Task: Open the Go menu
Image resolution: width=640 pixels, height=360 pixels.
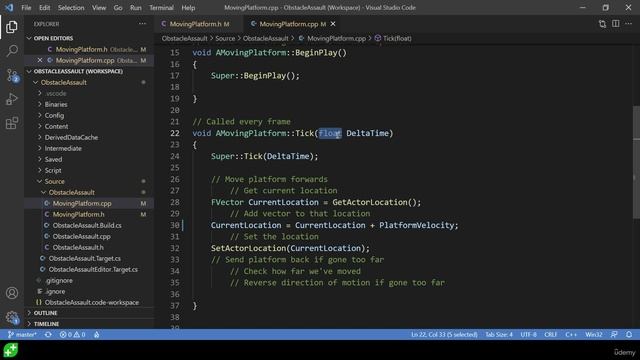Action: pyautogui.click(x=118, y=8)
